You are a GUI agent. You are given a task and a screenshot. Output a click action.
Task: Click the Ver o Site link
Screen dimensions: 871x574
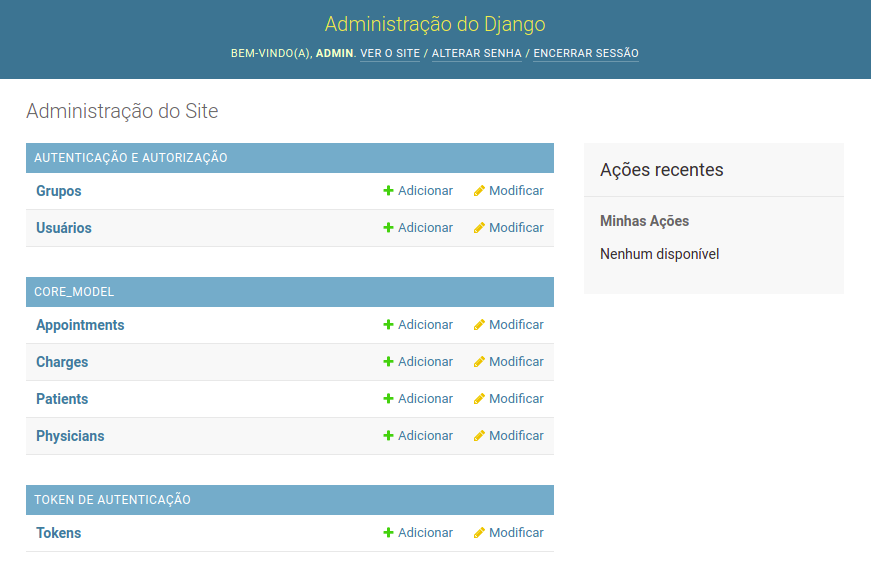(390, 53)
